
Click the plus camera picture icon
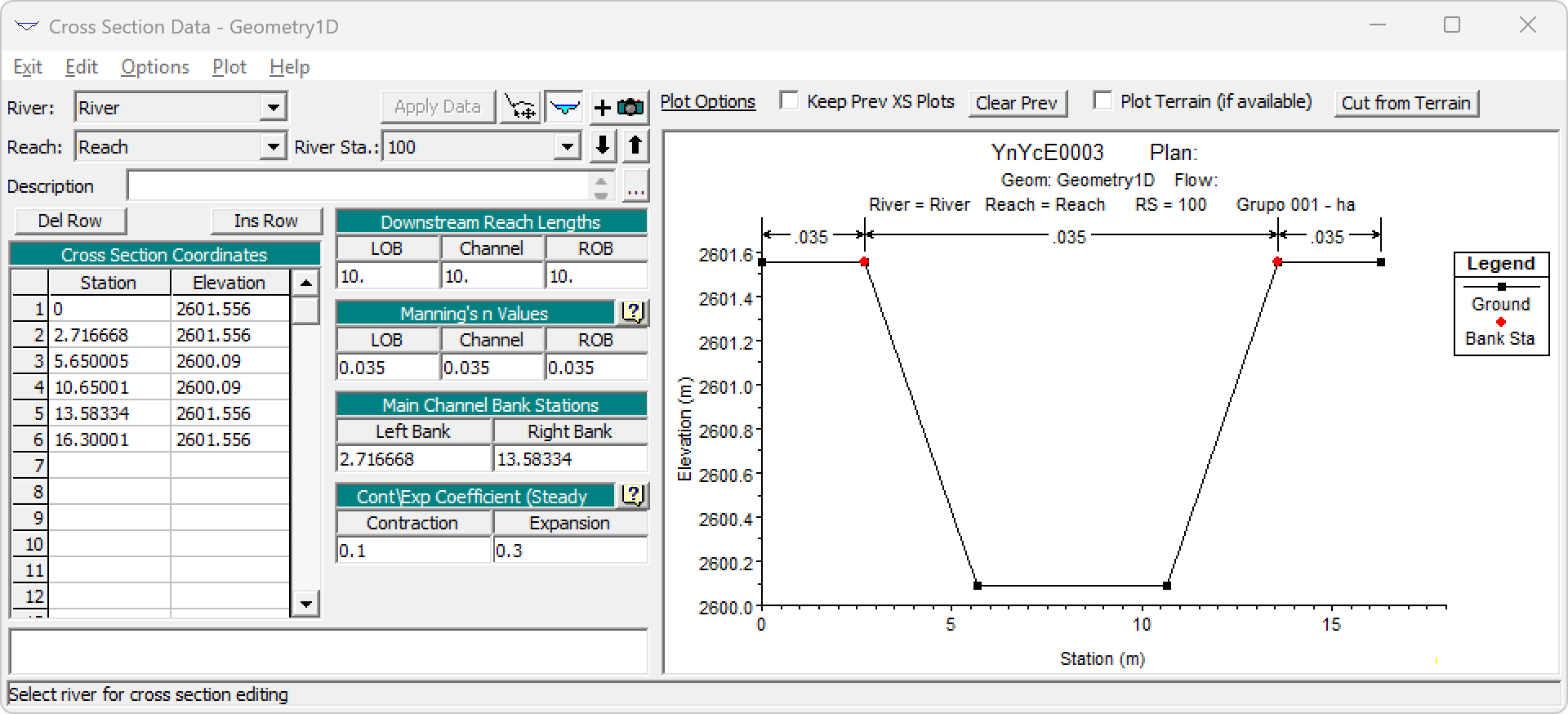pyautogui.click(x=619, y=107)
